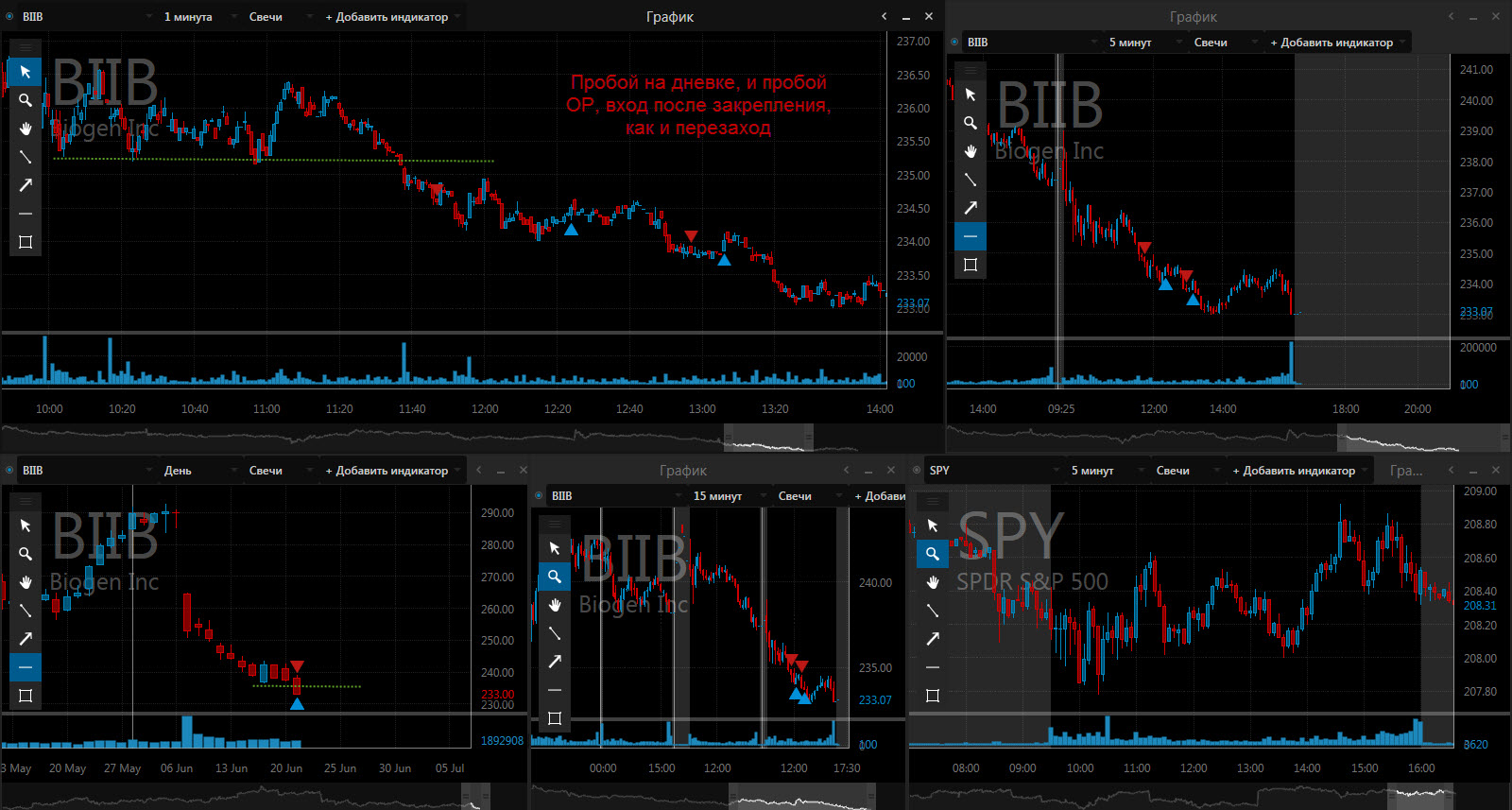The image size is (1512, 810).
Task: Select the pointer tool in BIIB 1-minute chart
Action: click(x=26, y=72)
